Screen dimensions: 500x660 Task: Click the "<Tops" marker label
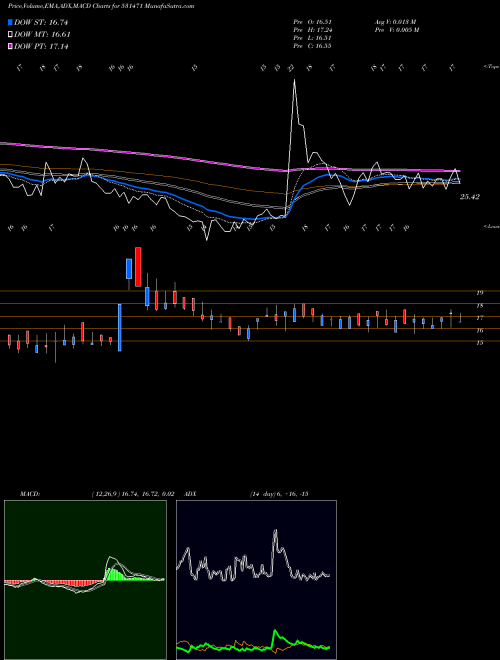click(491, 67)
